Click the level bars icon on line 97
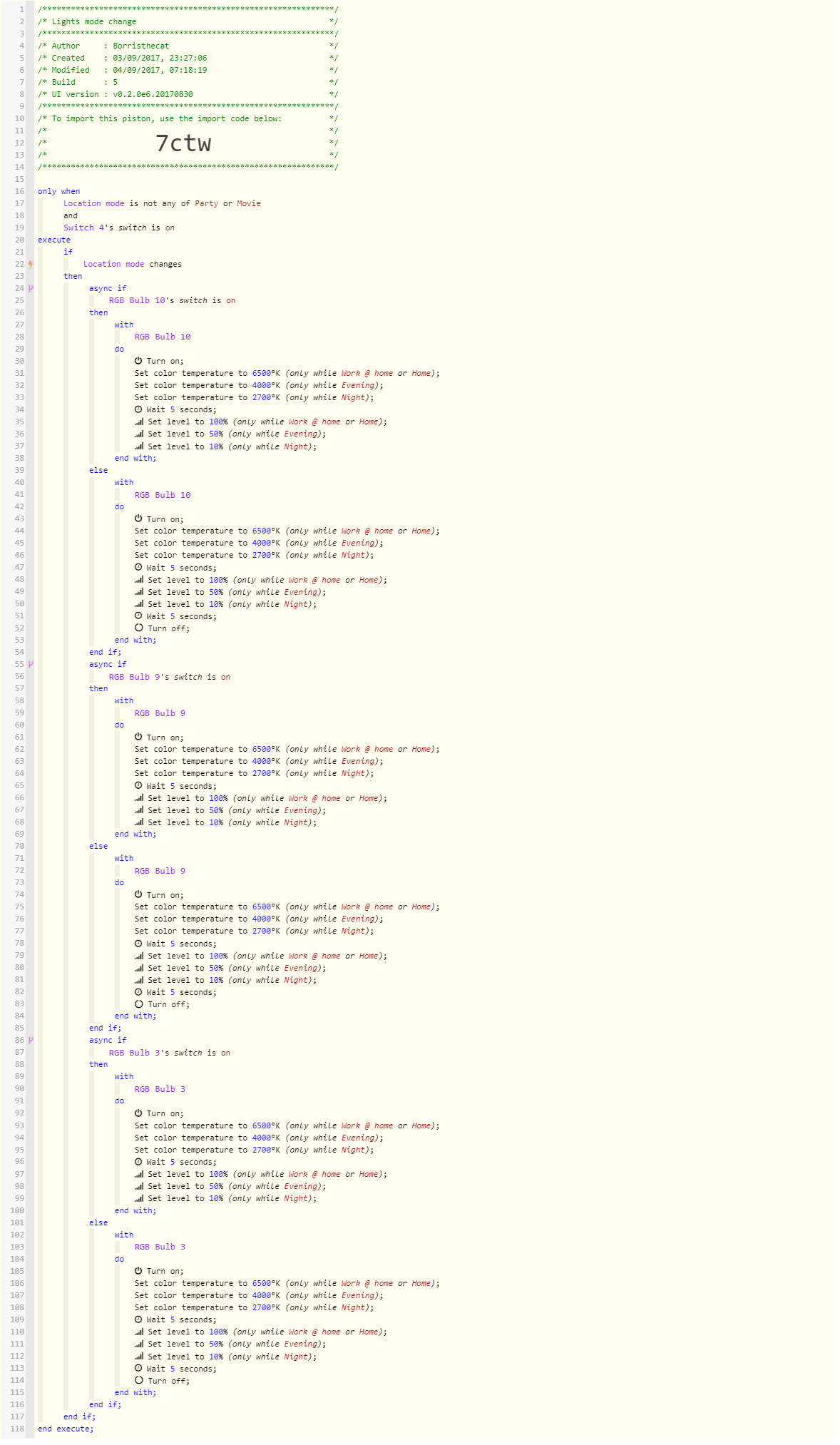Image resolution: width=840 pixels, height=1445 pixels. pos(139,1173)
